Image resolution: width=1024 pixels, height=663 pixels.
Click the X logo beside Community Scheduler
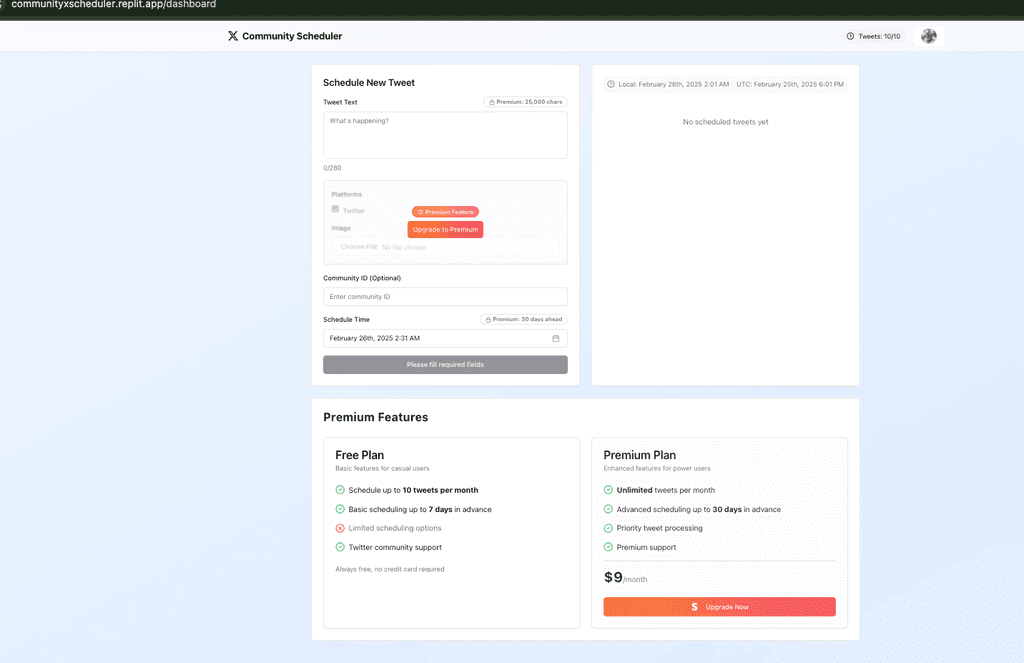pyautogui.click(x=232, y=35)
